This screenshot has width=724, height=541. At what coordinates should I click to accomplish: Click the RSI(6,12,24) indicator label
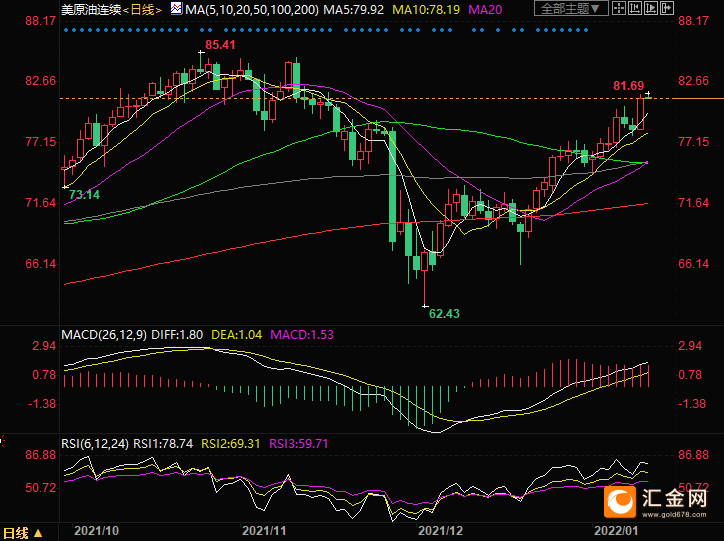95,444
